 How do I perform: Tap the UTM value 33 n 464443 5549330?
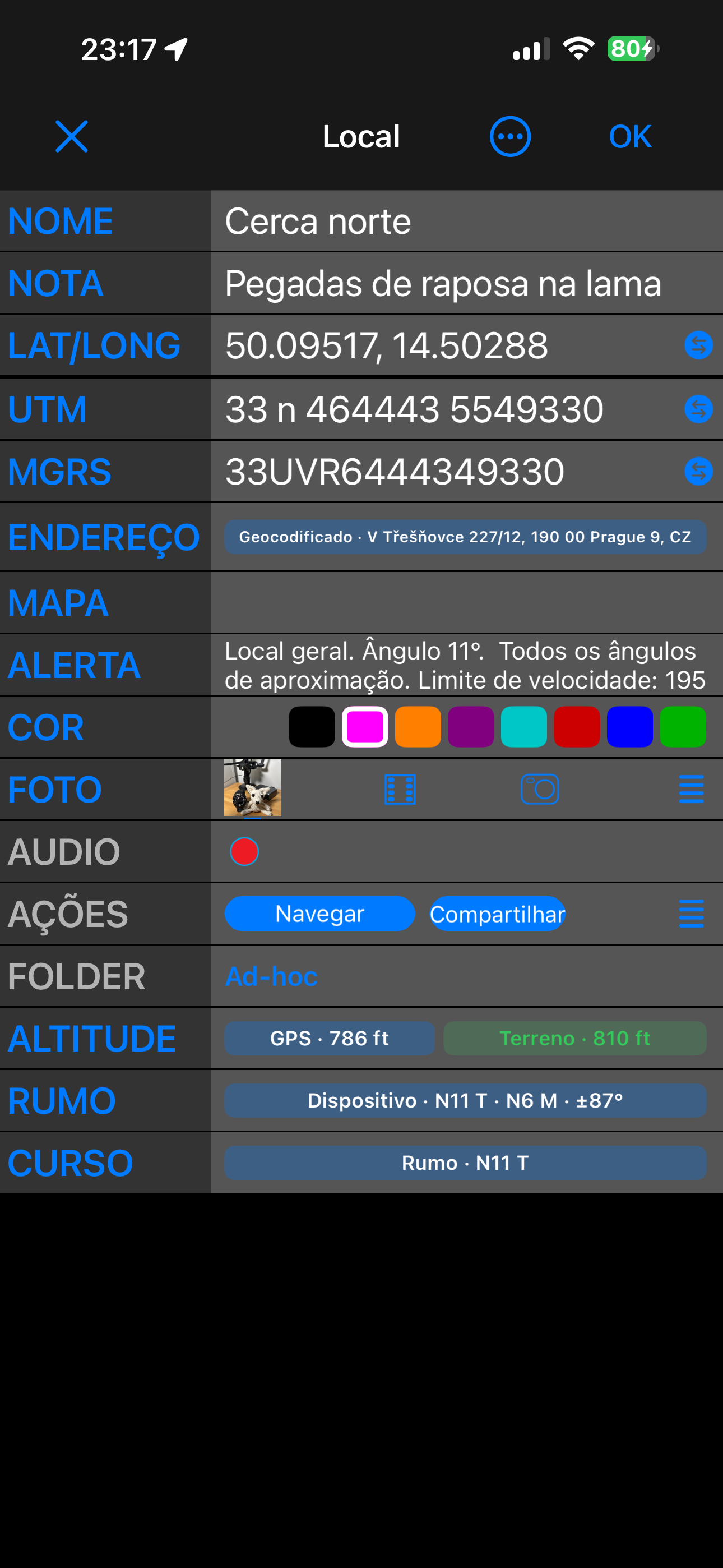(414, 409)
